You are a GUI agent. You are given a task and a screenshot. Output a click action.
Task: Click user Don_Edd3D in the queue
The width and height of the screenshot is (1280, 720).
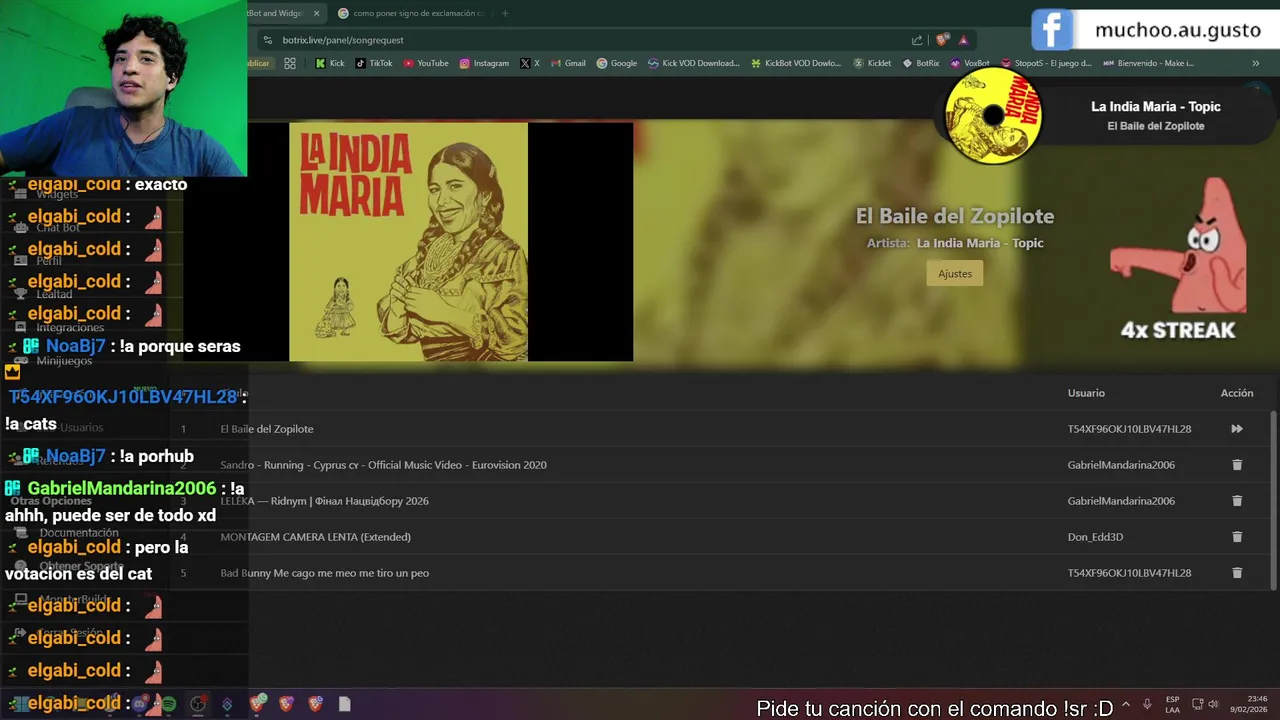pos(1095,537)
